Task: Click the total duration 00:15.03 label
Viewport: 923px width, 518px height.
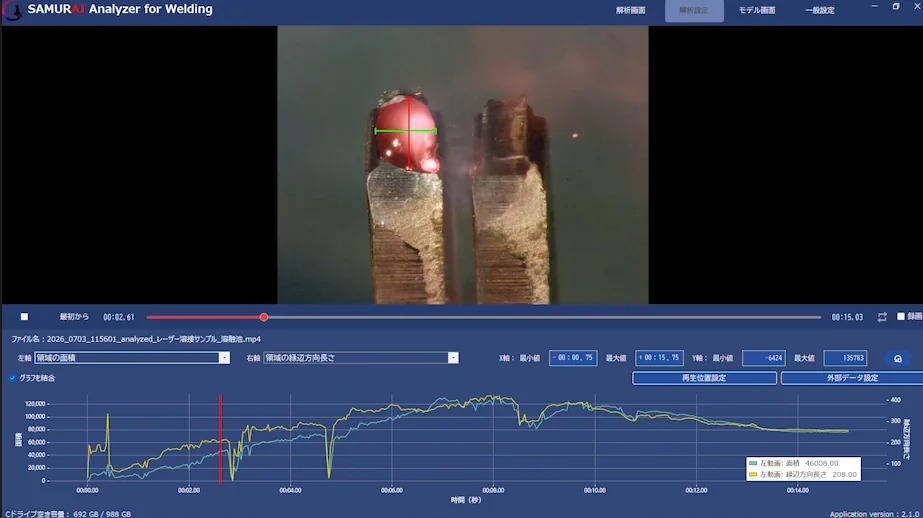Action: pos(847,317)
